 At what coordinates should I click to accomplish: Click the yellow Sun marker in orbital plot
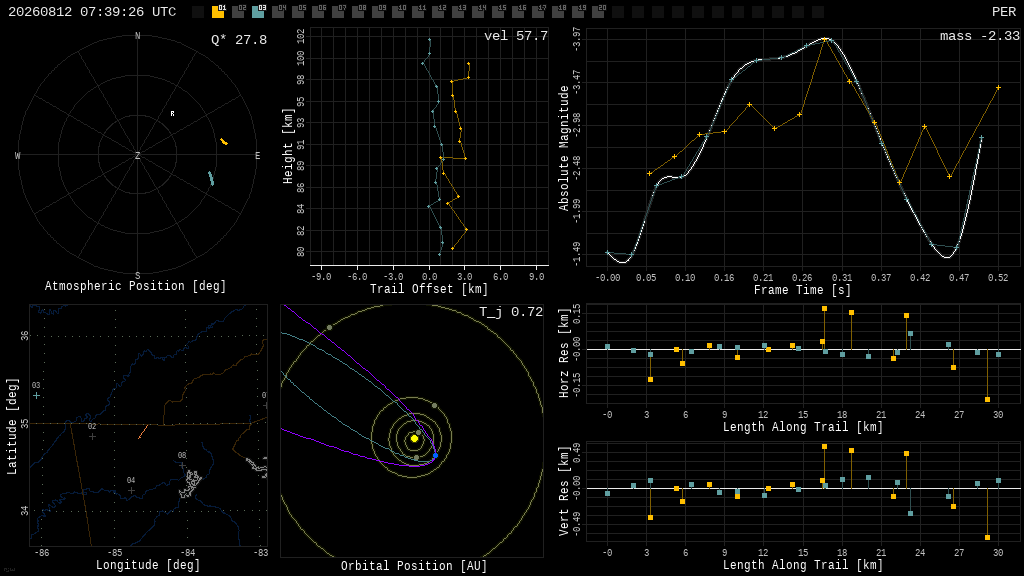tap(414, 438)
